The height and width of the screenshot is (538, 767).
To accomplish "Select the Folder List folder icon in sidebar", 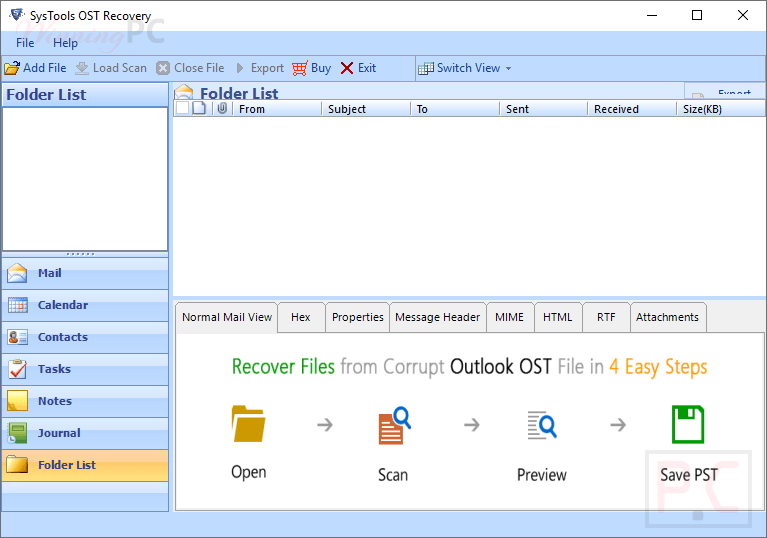I will point(18,465).
